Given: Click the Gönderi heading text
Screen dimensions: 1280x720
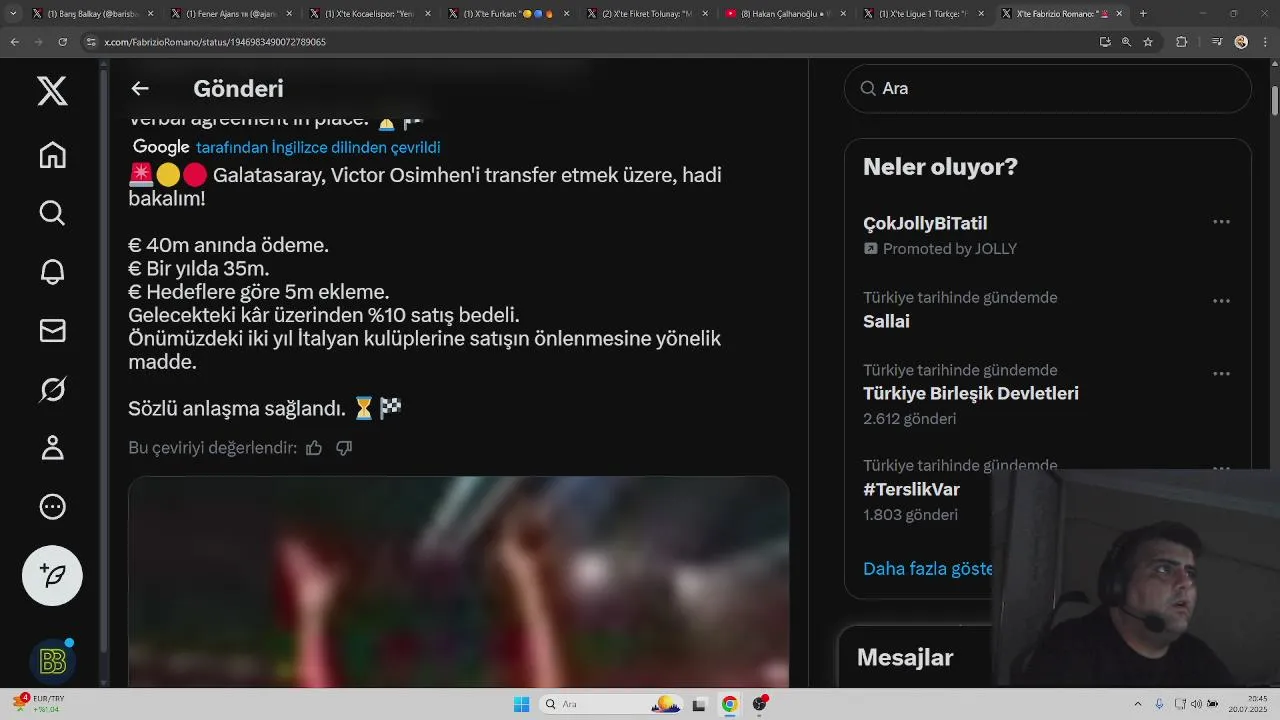Looking at the screenshot, I should tap(238, 89).
